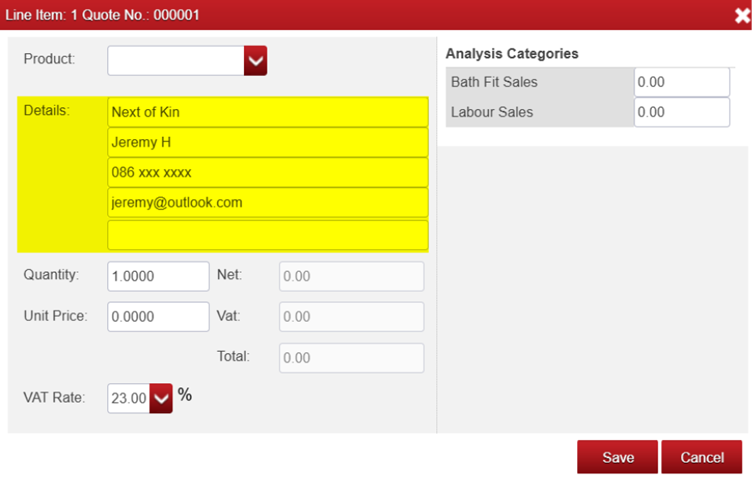Select the 'Next of Kin' details line
The image size is (752, 480).
pyautogui.click(x=268, y=112)
